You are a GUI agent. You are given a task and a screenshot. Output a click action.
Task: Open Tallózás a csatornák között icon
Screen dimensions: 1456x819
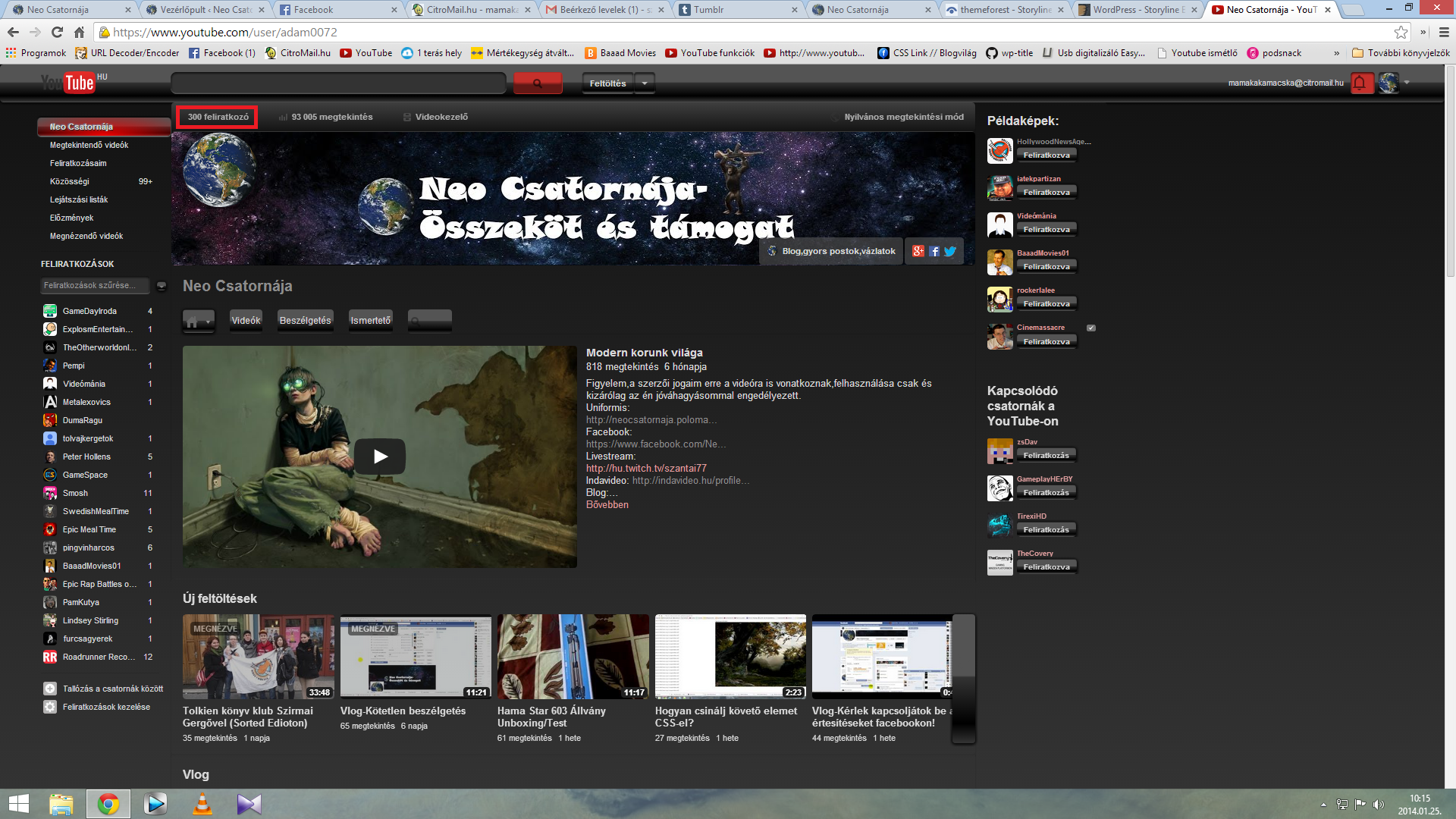pos(50,689)
